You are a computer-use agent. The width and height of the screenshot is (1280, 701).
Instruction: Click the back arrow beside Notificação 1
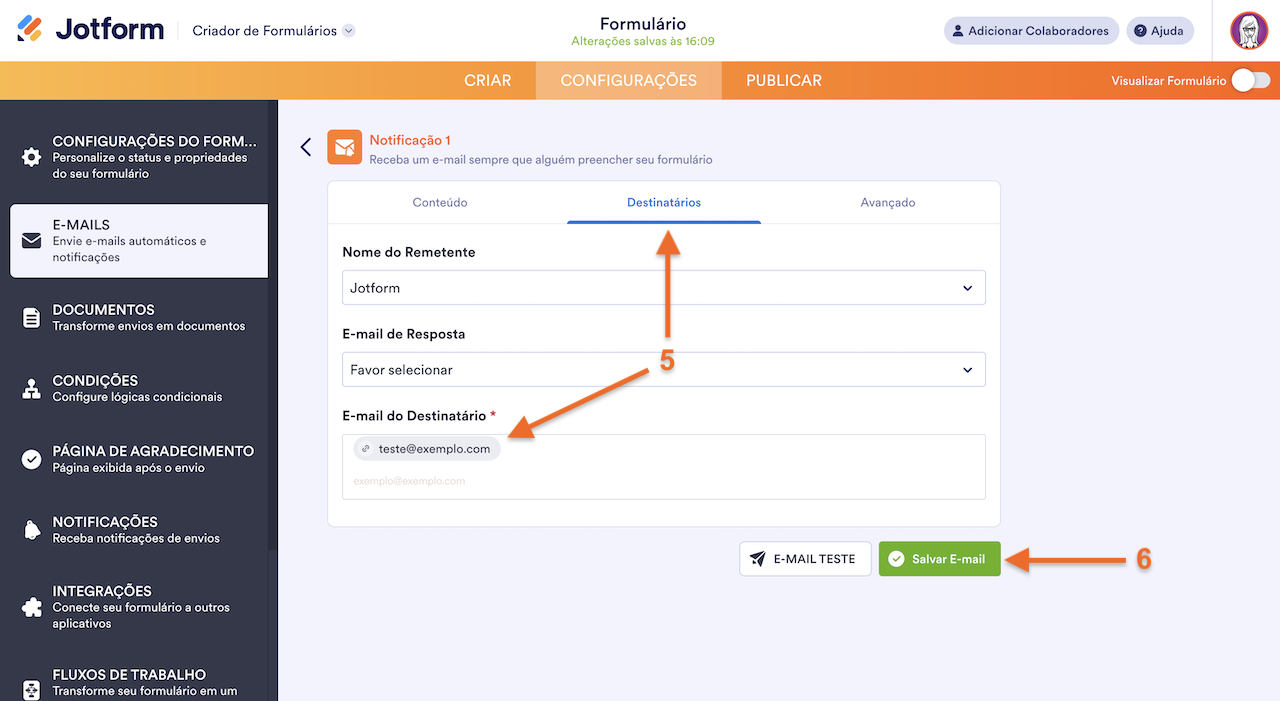coord(305,146)
